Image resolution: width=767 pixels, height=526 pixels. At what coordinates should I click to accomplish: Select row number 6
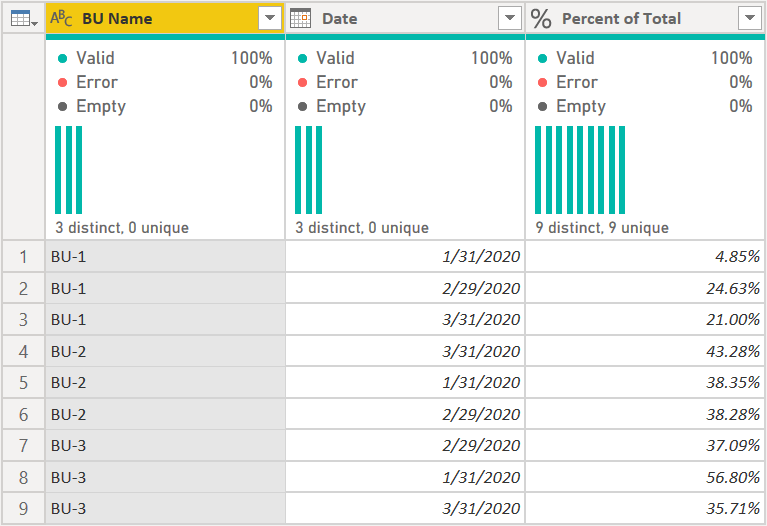click(x=23, y=414)
